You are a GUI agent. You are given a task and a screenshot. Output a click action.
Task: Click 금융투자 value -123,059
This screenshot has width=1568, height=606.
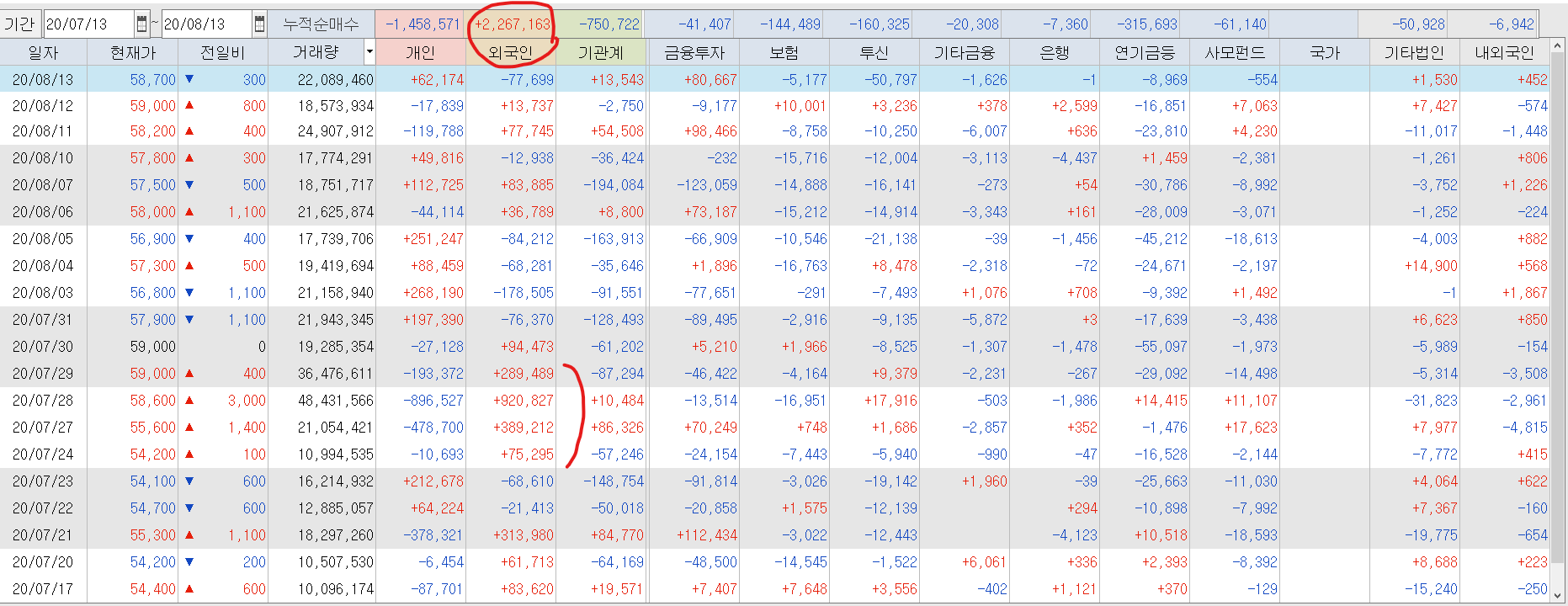tap(707, 185)
